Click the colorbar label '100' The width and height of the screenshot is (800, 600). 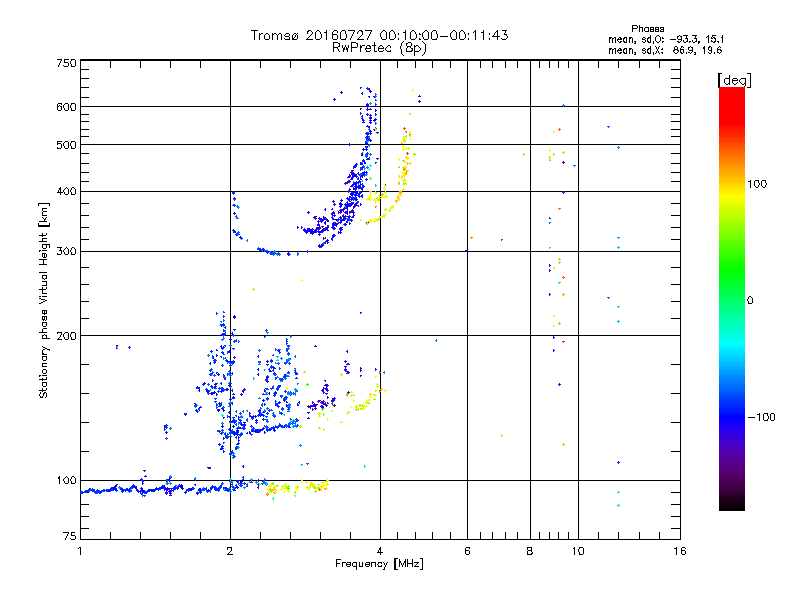757,184
